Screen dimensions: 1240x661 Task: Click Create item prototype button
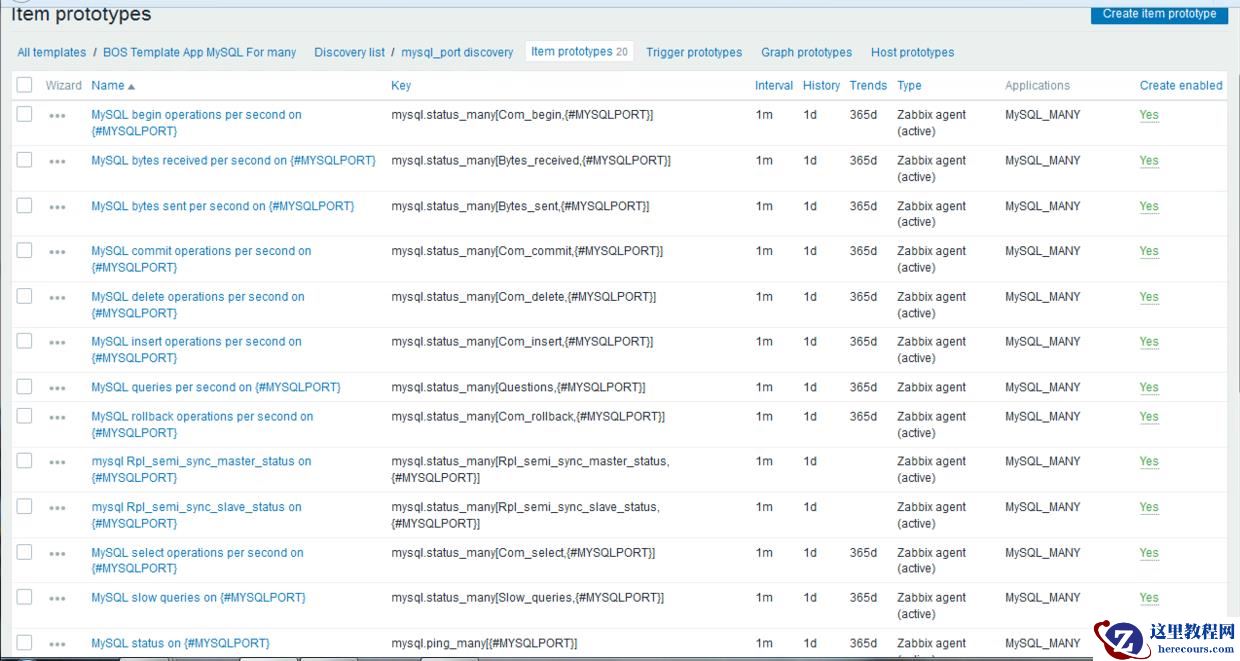pos(1159,13)
